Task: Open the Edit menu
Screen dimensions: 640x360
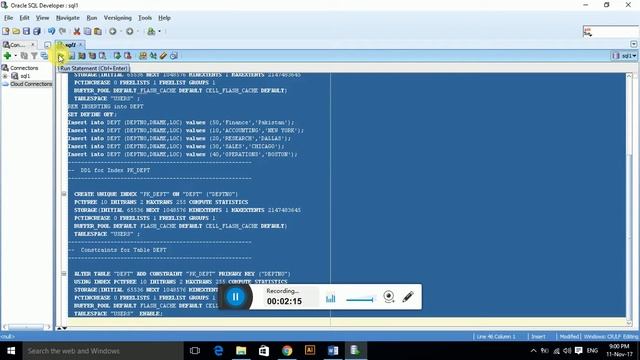Action: [24, 18]
